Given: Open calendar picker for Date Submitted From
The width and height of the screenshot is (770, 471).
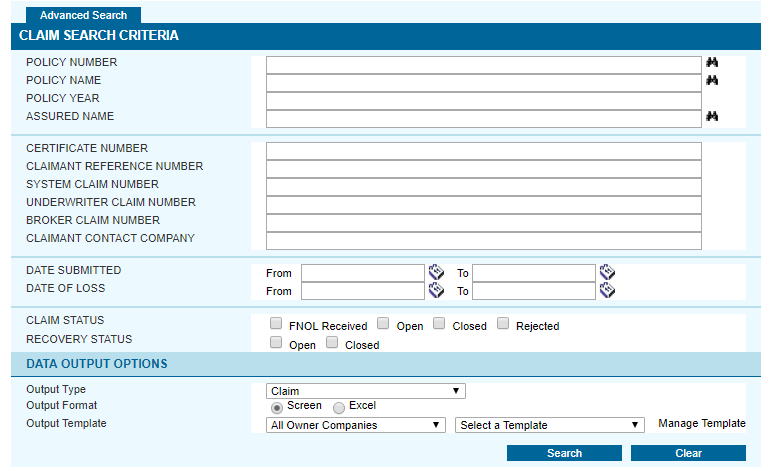Looking at the screenshot, I should pyautogui.click(x=436, y=272).
